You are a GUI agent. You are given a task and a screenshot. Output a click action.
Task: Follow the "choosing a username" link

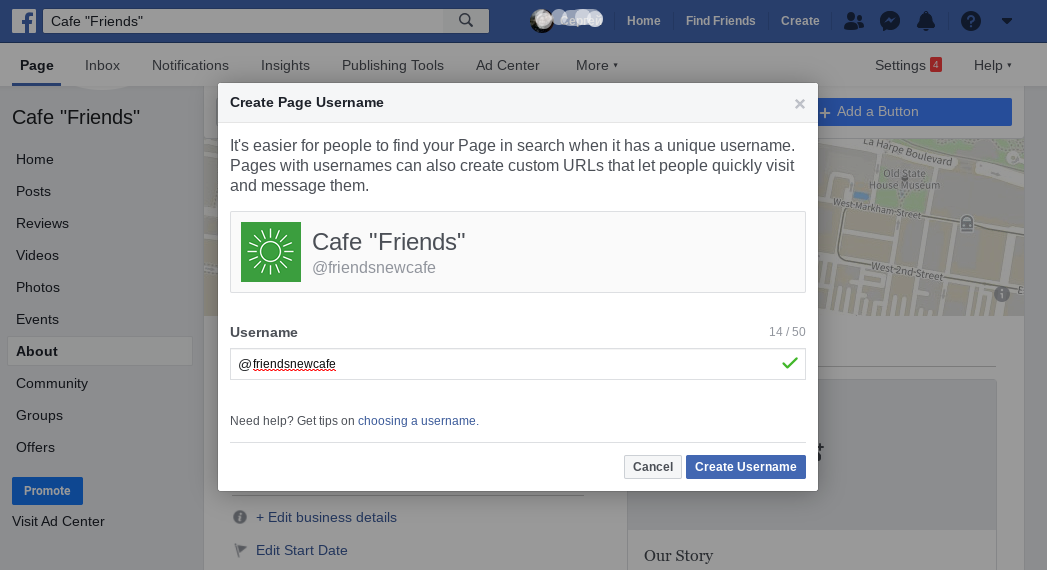pyautogui.click(x=417, y=421)
